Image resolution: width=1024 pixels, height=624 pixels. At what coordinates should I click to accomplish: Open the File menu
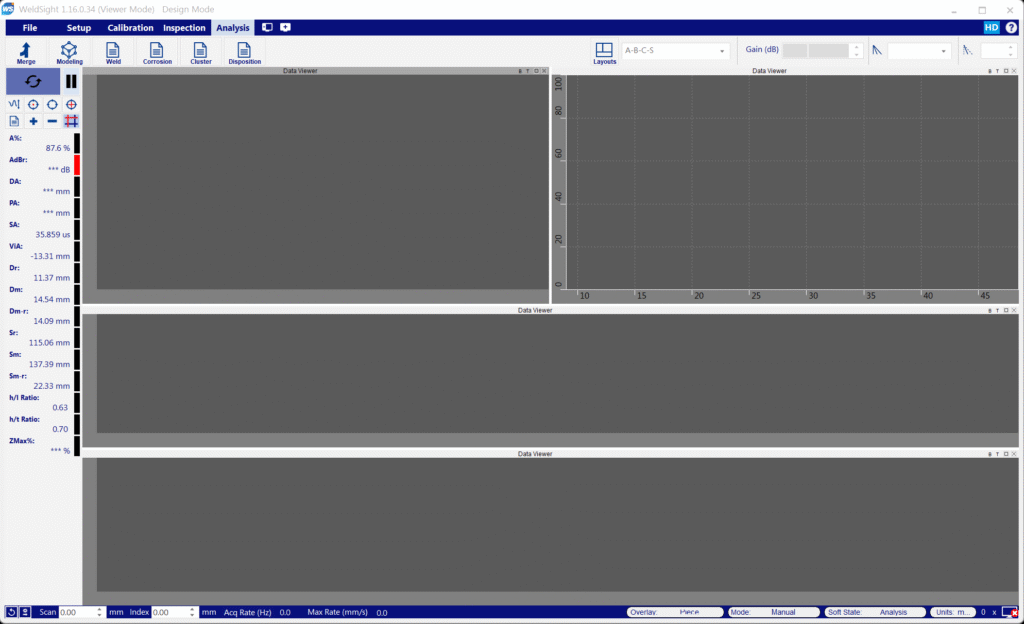(29, 27)
